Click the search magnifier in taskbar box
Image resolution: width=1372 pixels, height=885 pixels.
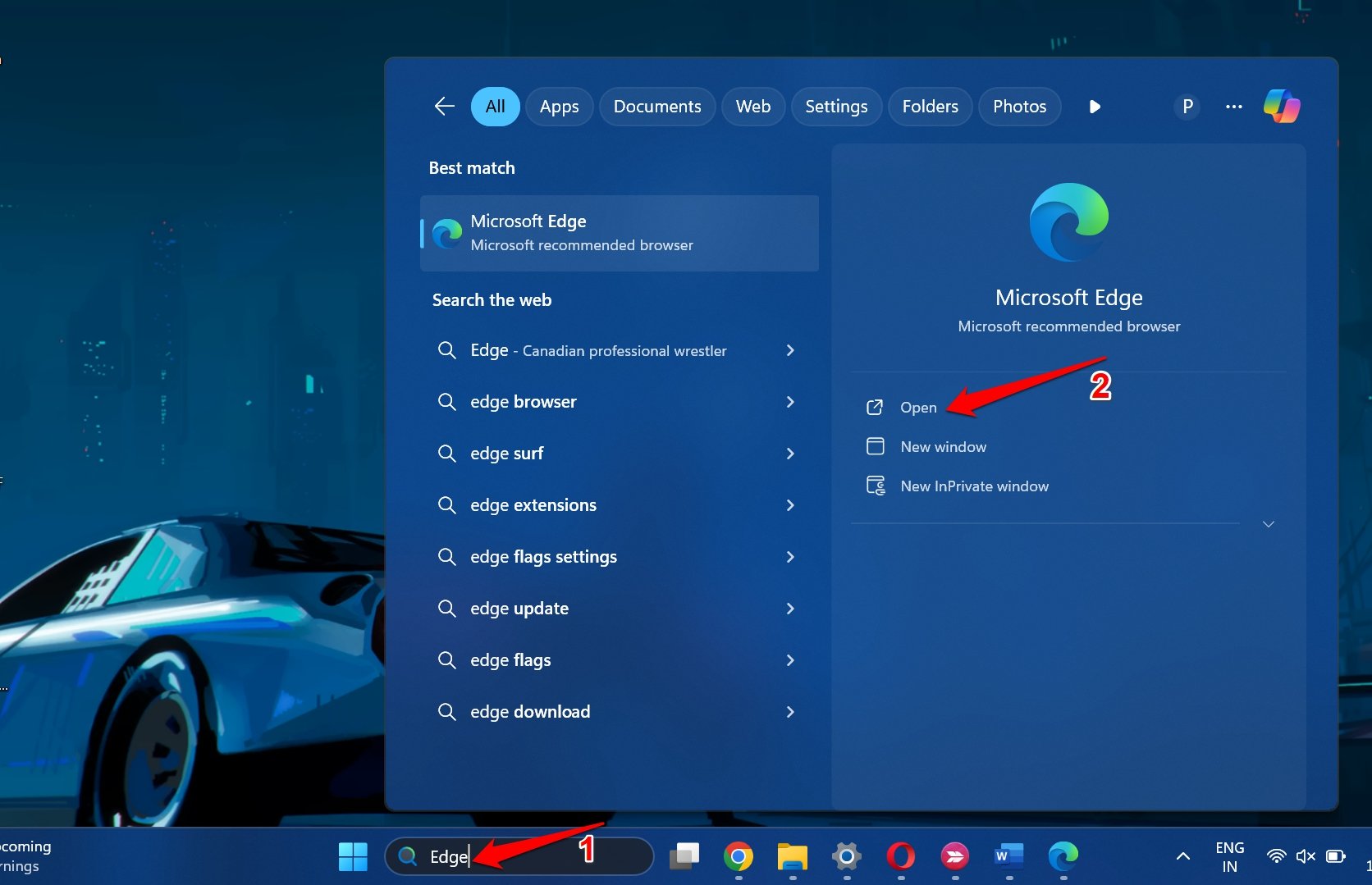408,856
